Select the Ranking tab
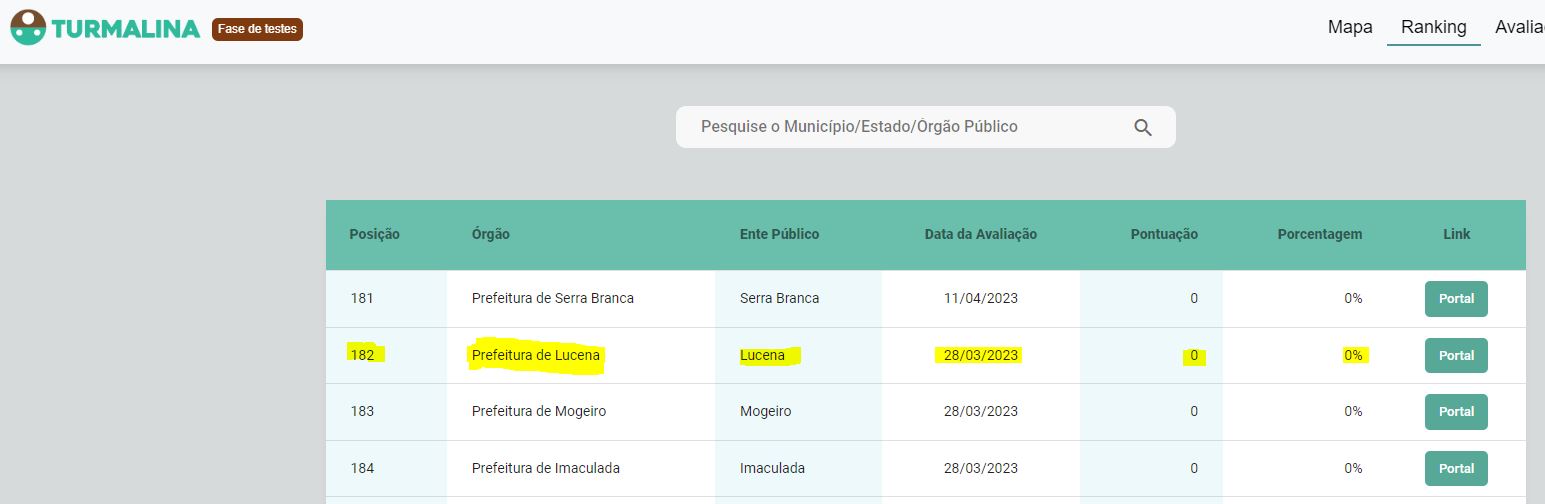Viewport: 1545px width, 504px height. (1433, 27)
